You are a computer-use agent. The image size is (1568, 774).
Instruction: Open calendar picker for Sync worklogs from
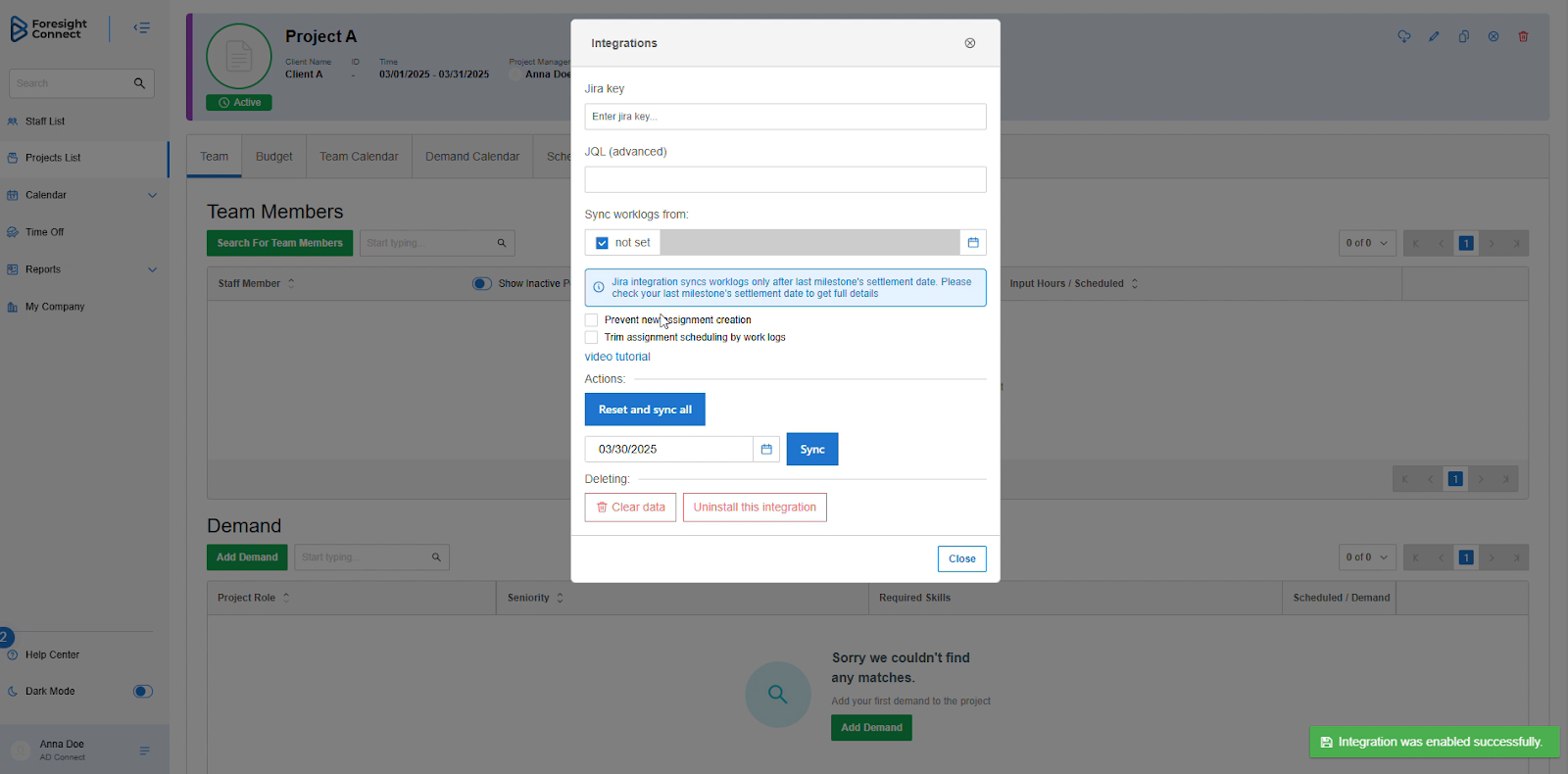click(x=973, y=243)
